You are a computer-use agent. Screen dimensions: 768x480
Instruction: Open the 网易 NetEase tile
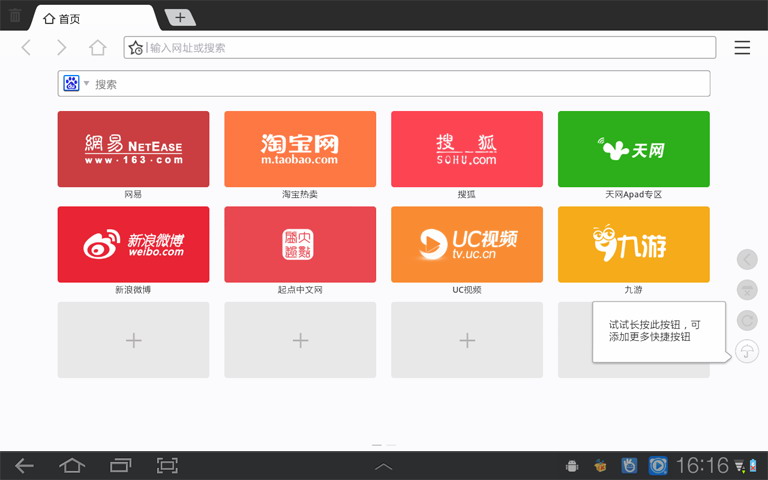coord(133,149)
